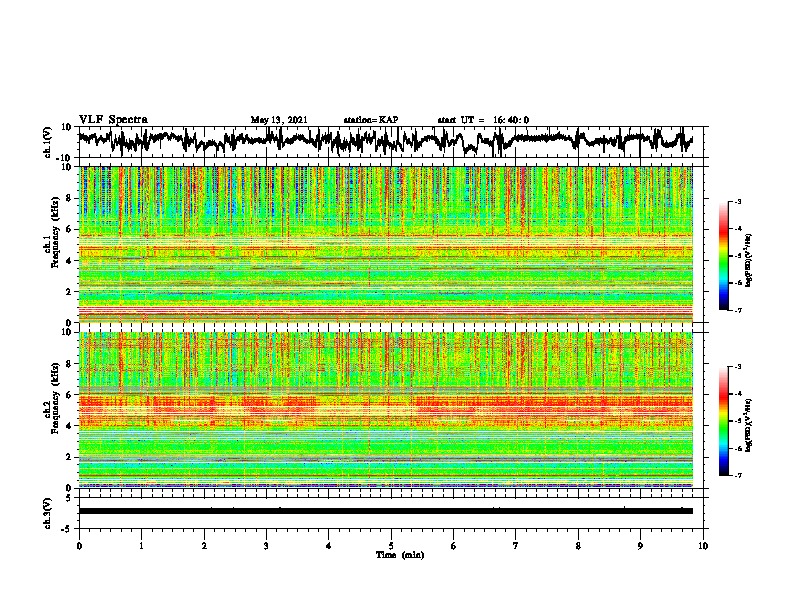The height and width of the screenshot is (612, 792).
Task: Click the 'May 13, 2021' date label
Action: point(279,120)
